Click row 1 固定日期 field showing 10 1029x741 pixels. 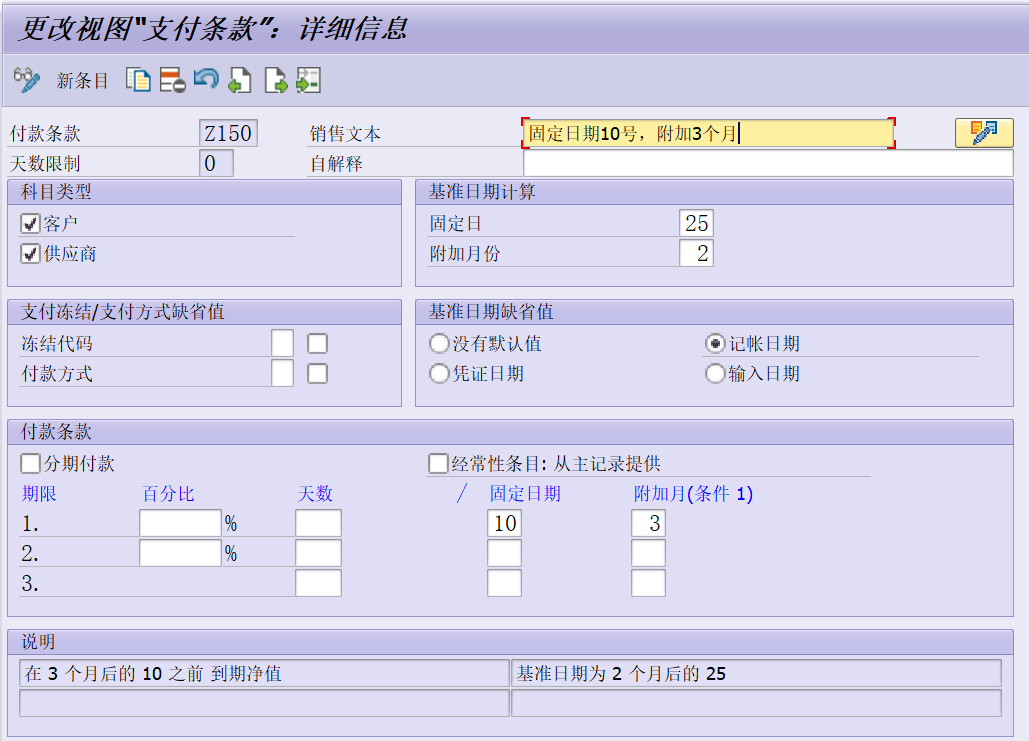pyautogui.click(x=505, y=523)
